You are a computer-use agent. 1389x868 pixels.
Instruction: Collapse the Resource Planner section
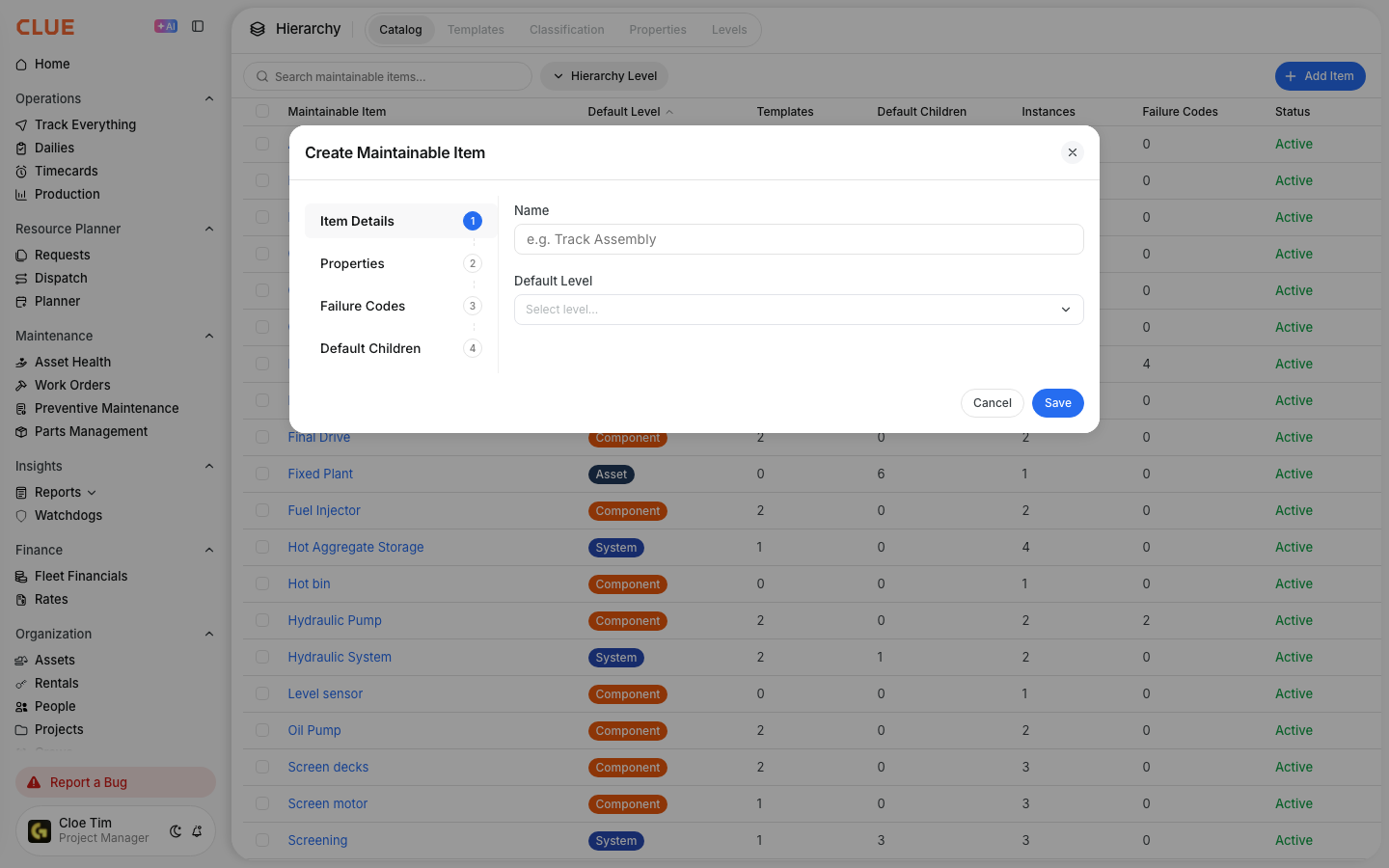[x=209, y=229]
